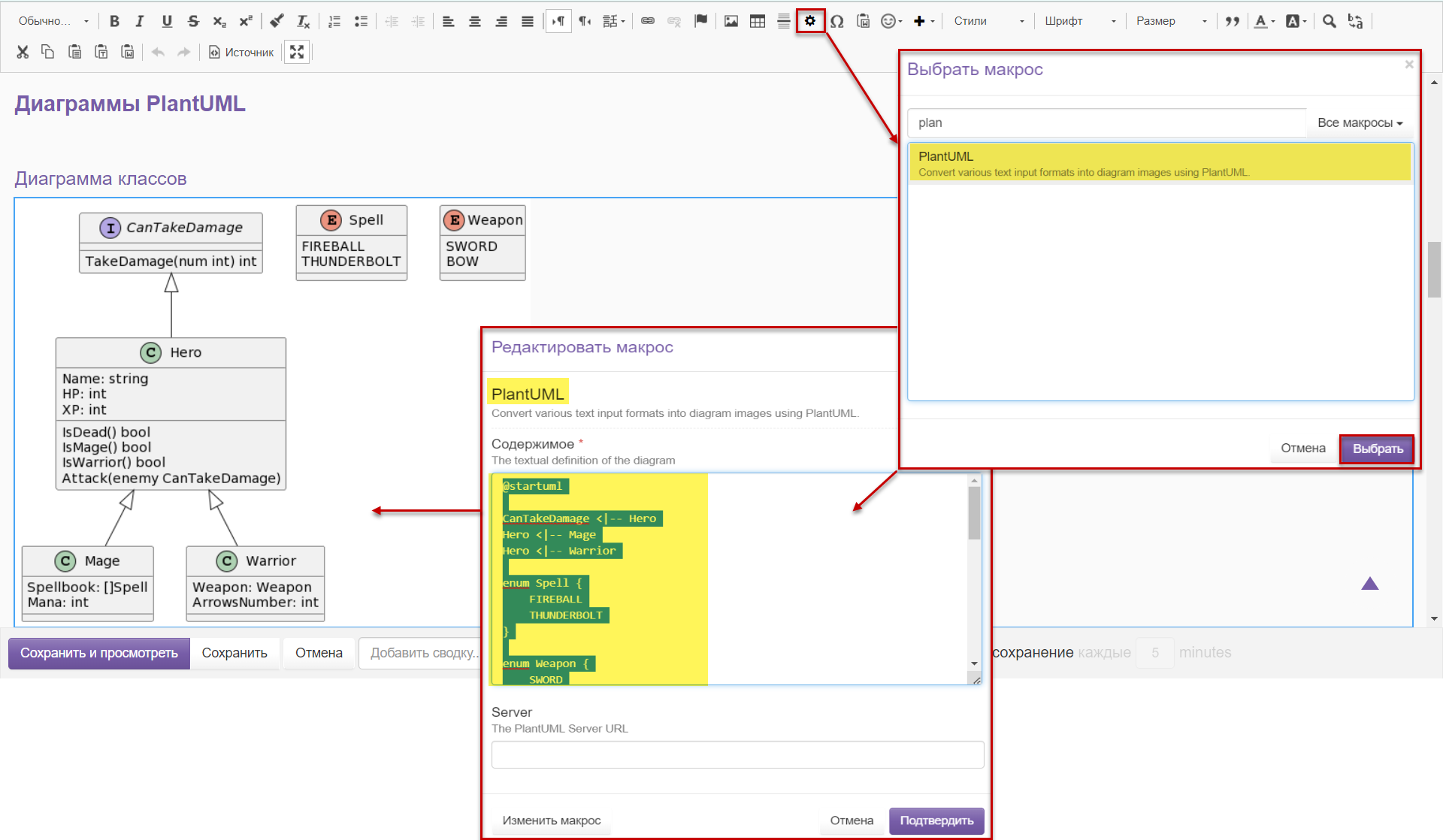Click the Выбрать button

click(x=1377, y=449)
